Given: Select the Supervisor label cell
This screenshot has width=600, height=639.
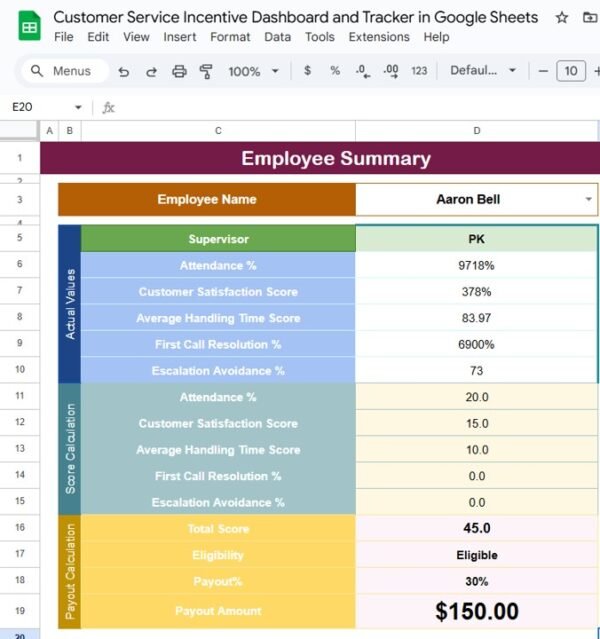Looking at the screenshot, I should [x=218, y=239].
